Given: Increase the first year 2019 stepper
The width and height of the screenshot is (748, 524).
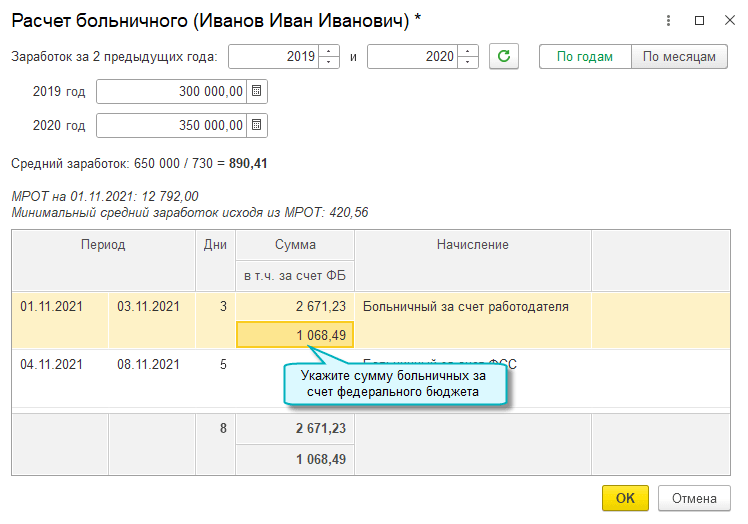Looking at the screenshot, I should click(x=329, y=52).
